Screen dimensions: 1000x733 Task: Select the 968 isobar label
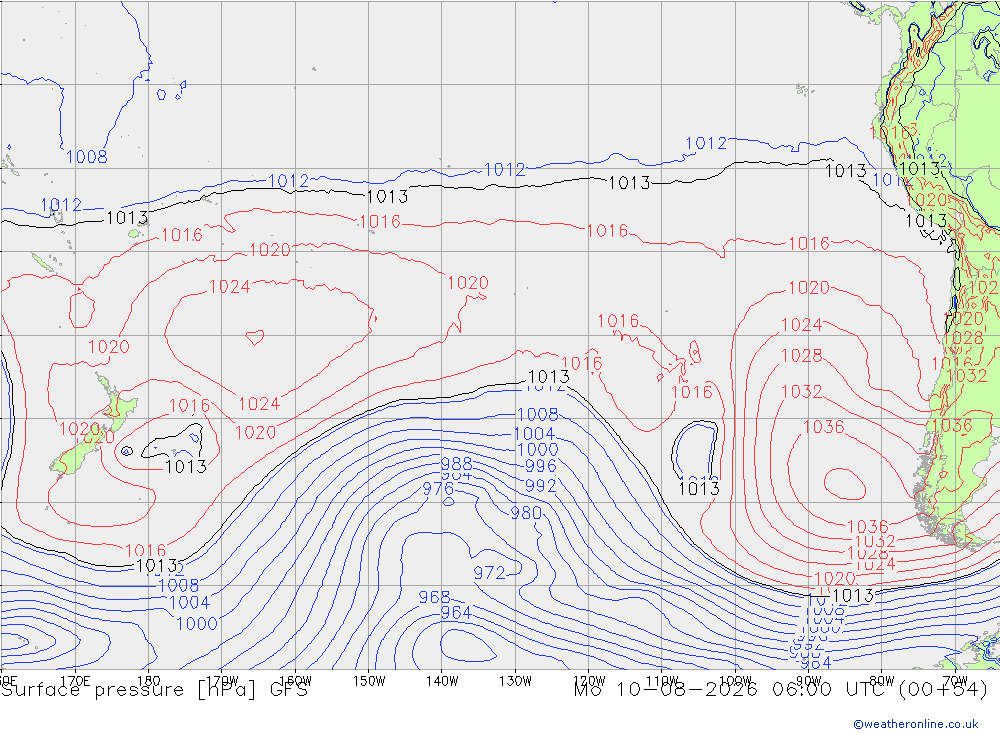click(x=434, y=597)
